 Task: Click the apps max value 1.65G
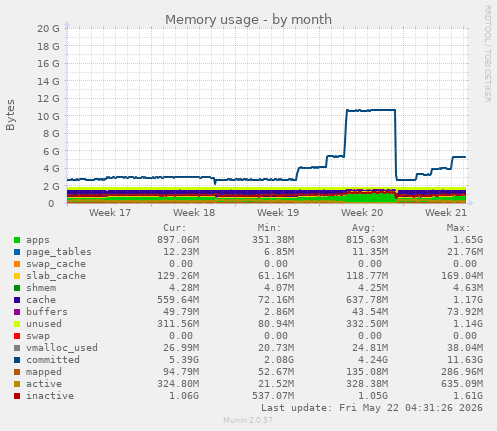(x=468, y=240)
